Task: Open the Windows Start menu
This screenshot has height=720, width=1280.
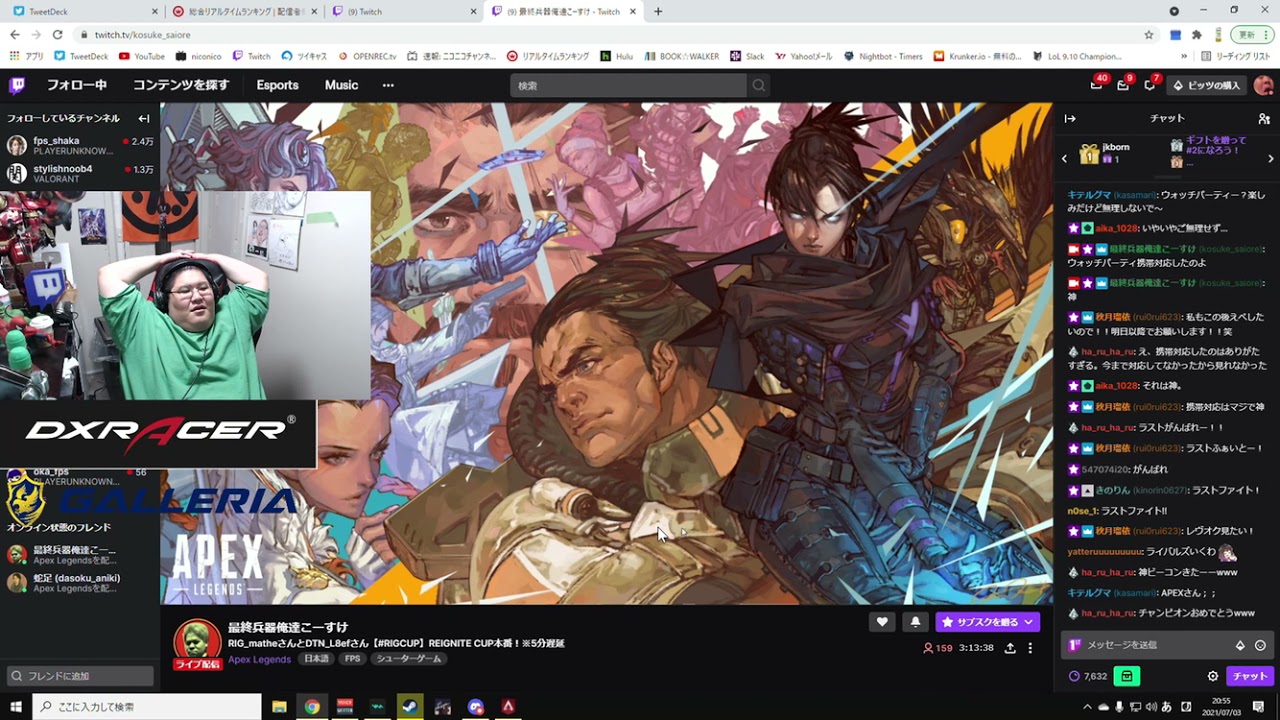Action: (16, 706)
